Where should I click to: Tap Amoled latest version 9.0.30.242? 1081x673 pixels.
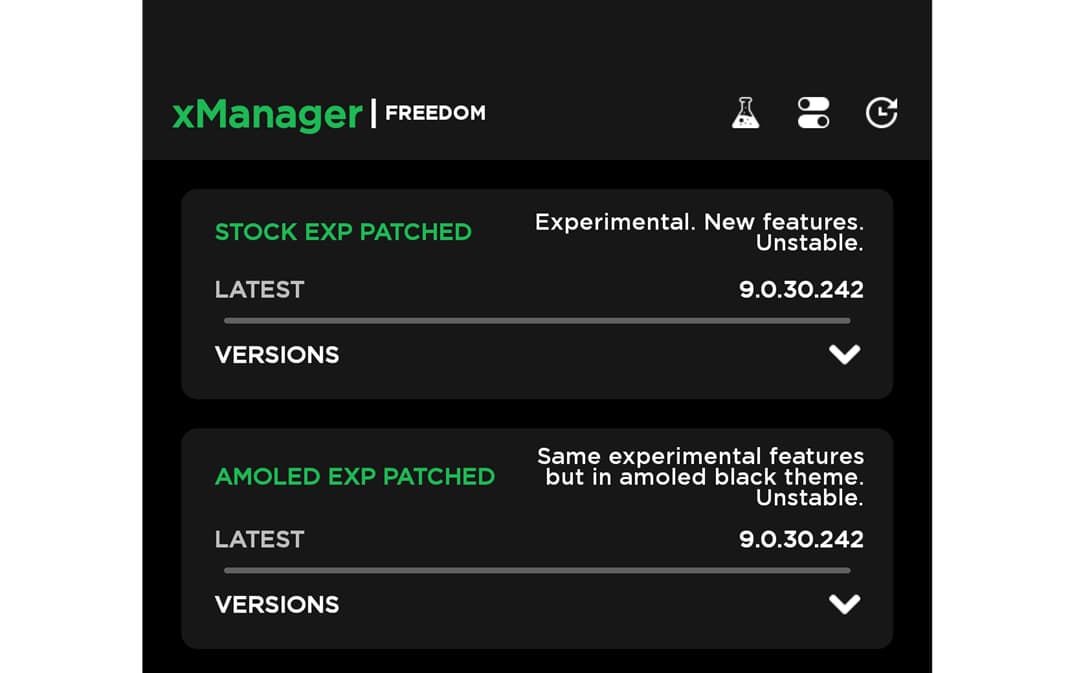tap(801, 539)
